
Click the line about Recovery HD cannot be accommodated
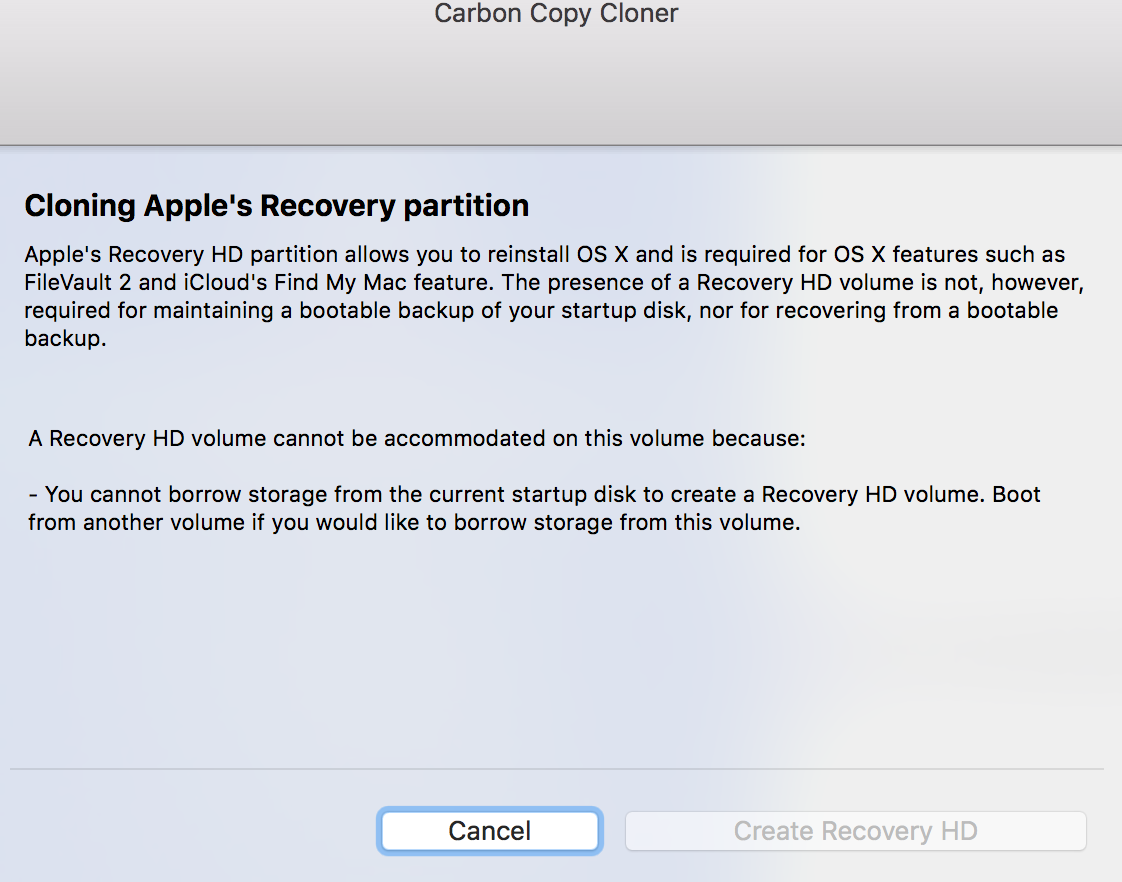416,438
